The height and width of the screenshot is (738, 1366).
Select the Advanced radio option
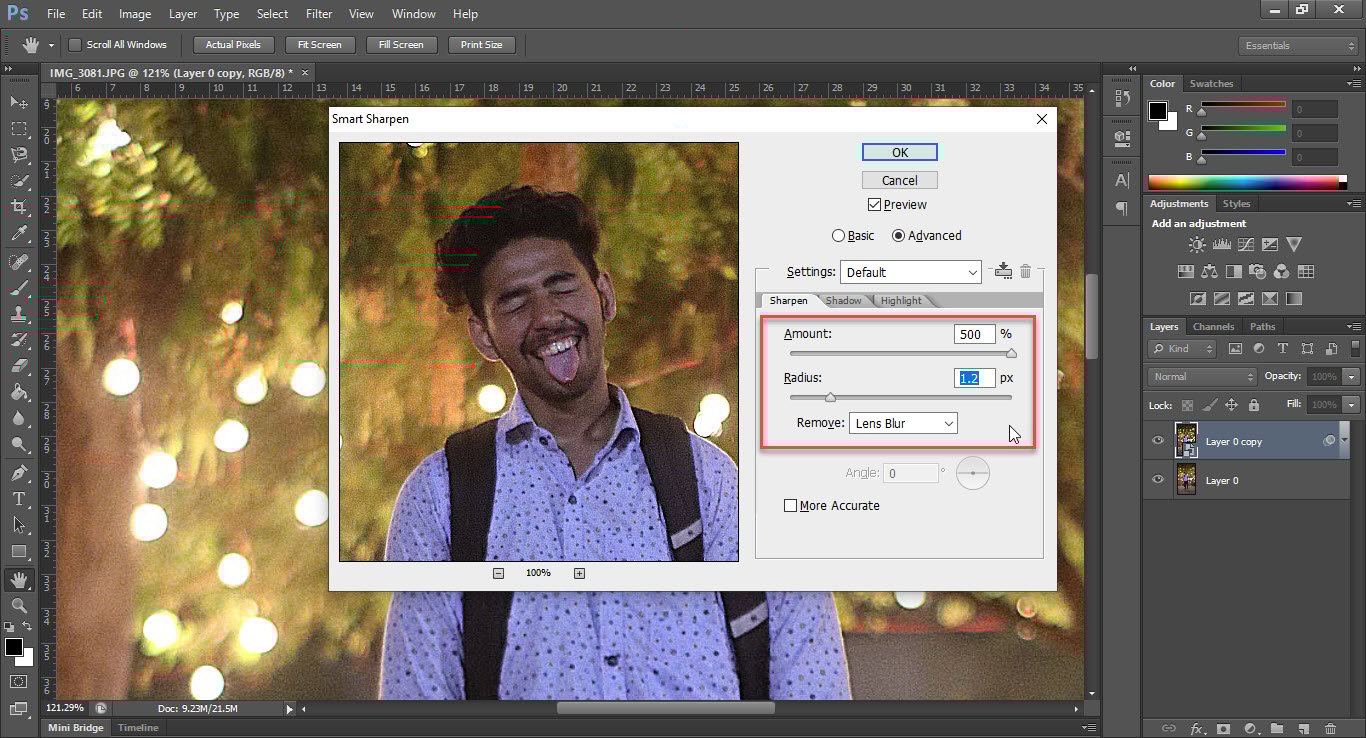click(x=898, y=236)
